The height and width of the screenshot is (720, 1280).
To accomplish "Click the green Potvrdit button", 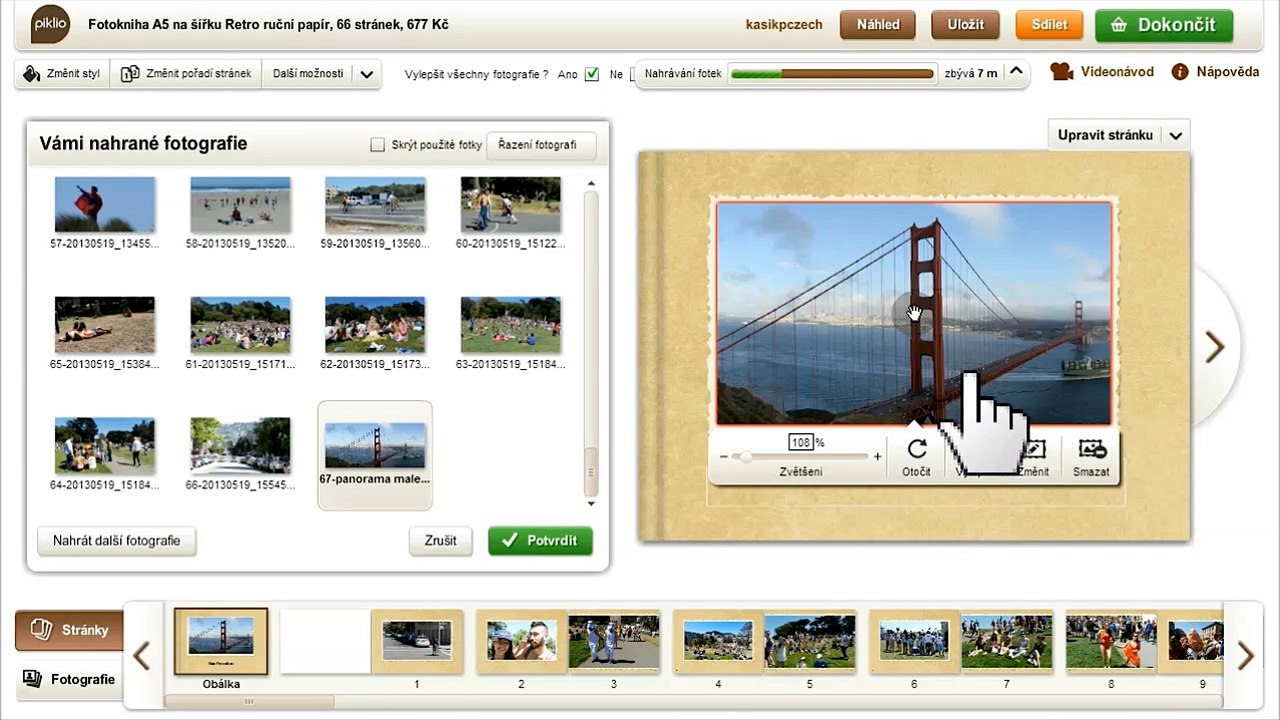I will click(x=540, y=541).
